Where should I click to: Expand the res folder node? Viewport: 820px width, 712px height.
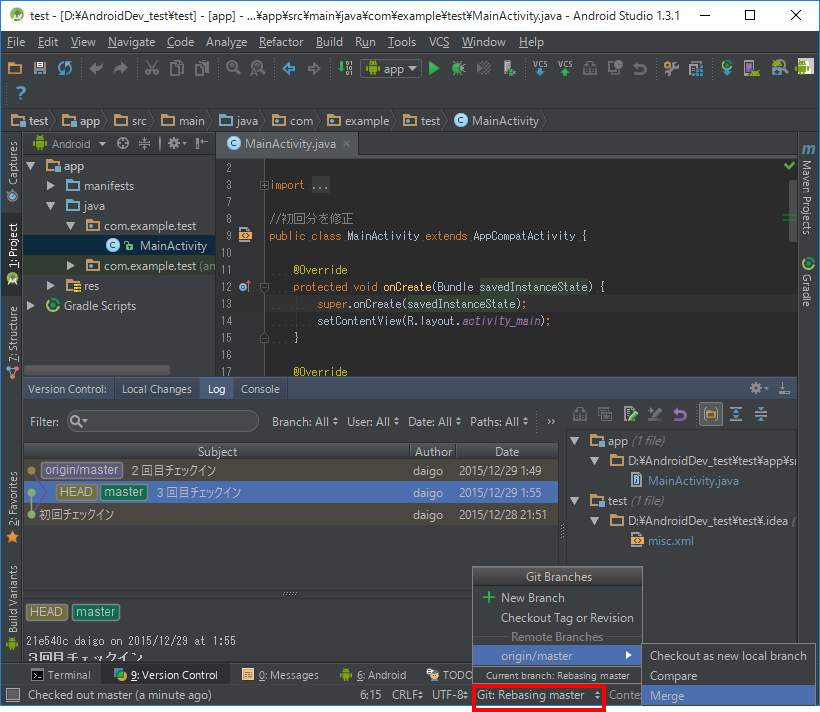pos(51,286)
